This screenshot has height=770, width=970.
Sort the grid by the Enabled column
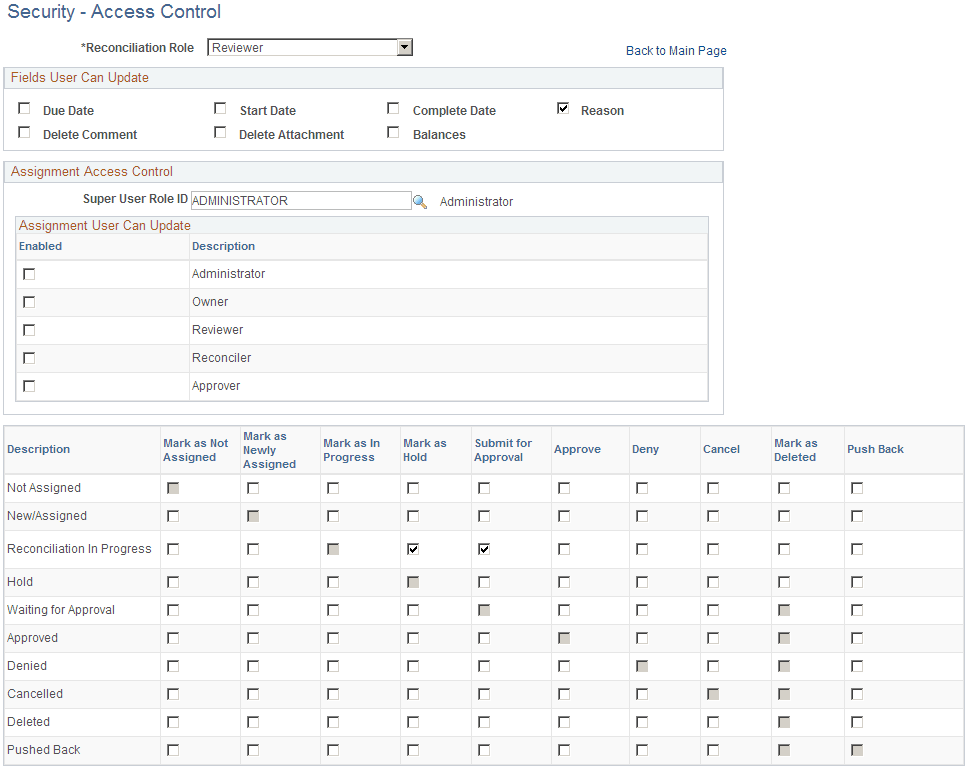pyautogui.click(x=42, y=246)
